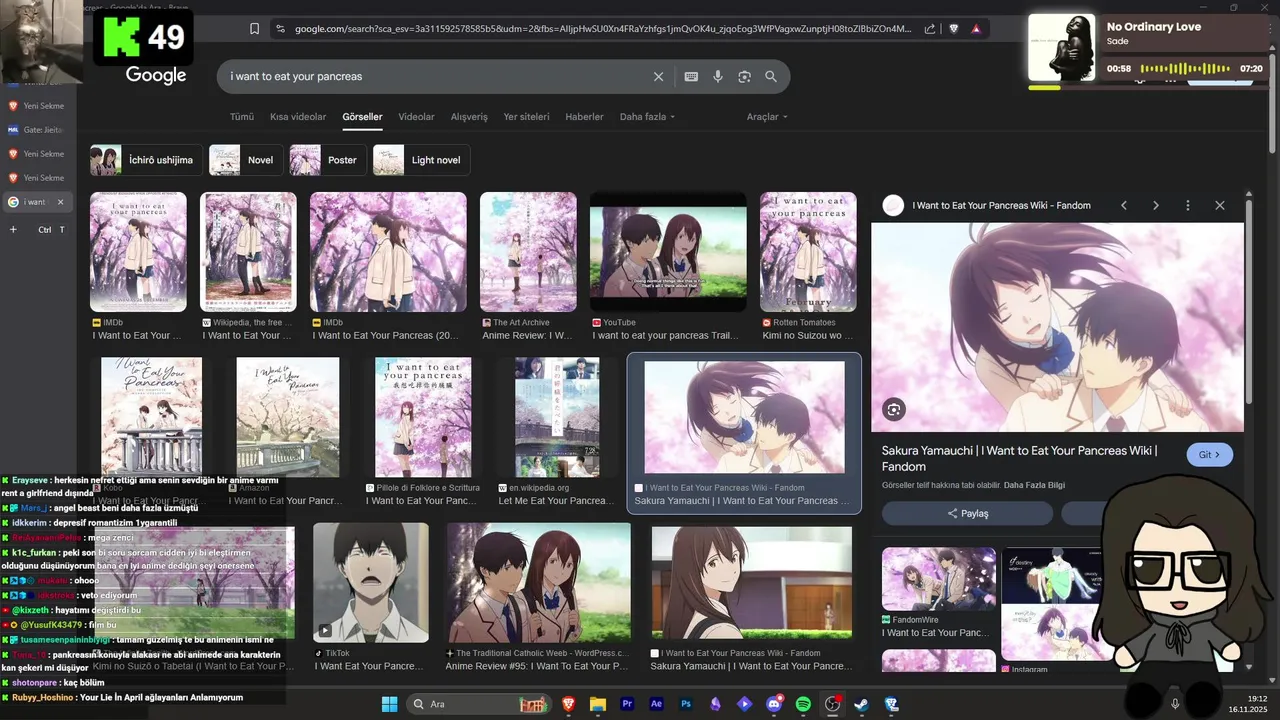Search by image with the Lens icon

tap(744, 76)
